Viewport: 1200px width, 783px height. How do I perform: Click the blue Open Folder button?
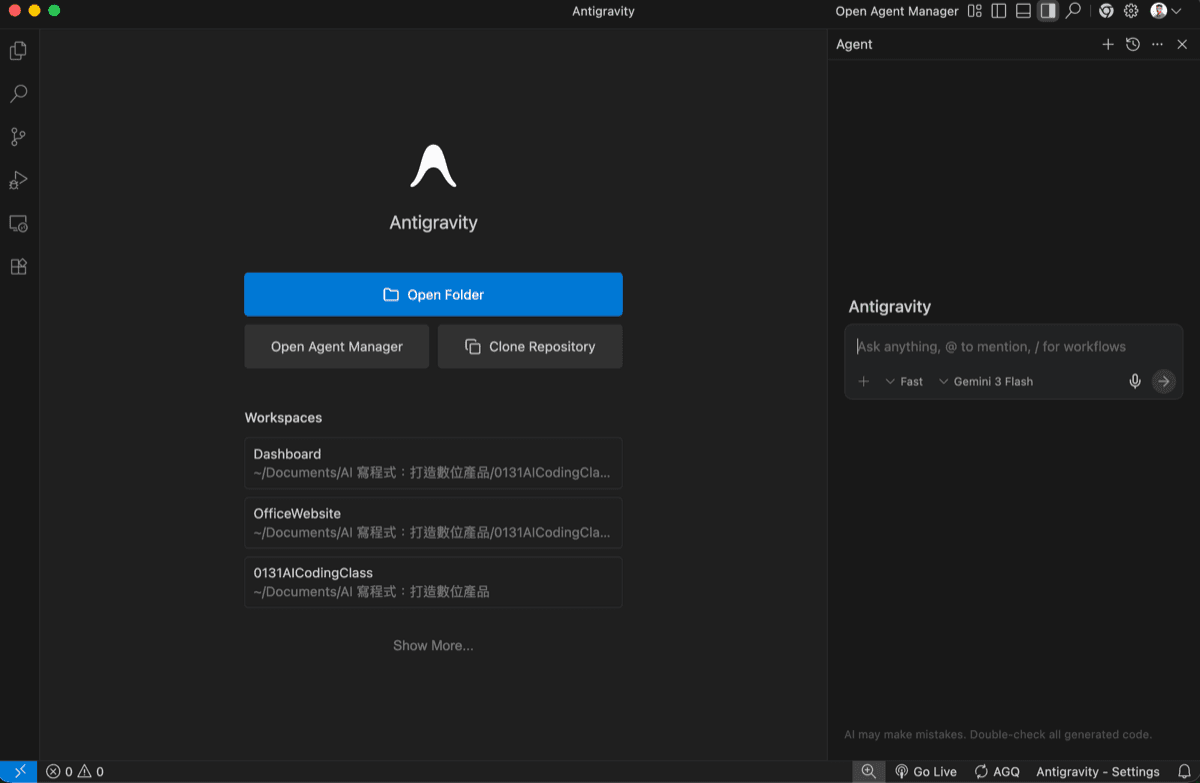point(433,295)
